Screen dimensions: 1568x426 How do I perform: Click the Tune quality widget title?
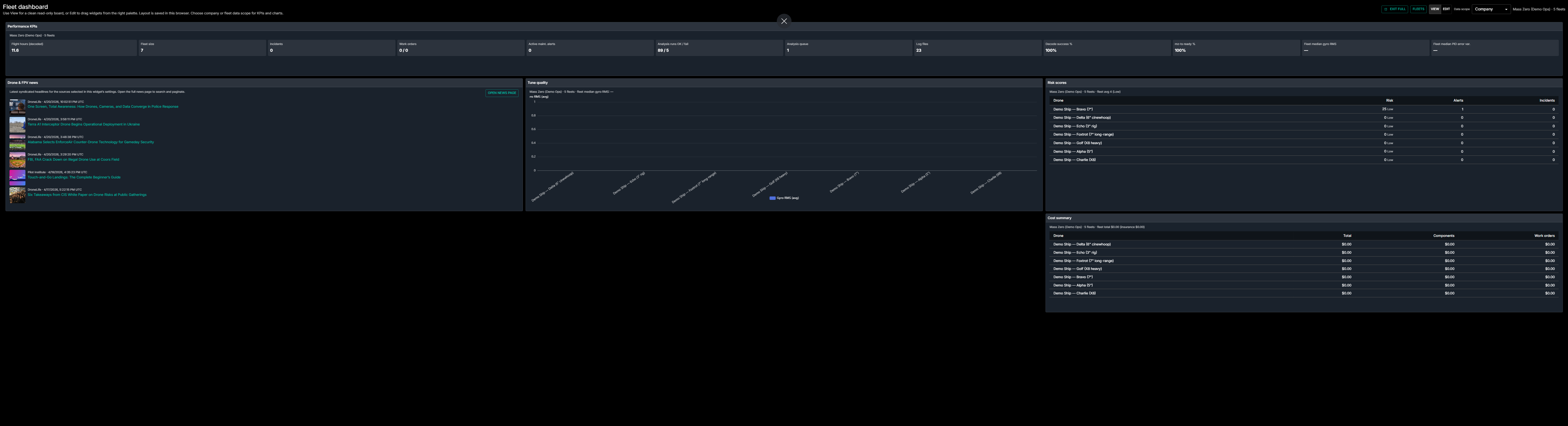[538, 83]
